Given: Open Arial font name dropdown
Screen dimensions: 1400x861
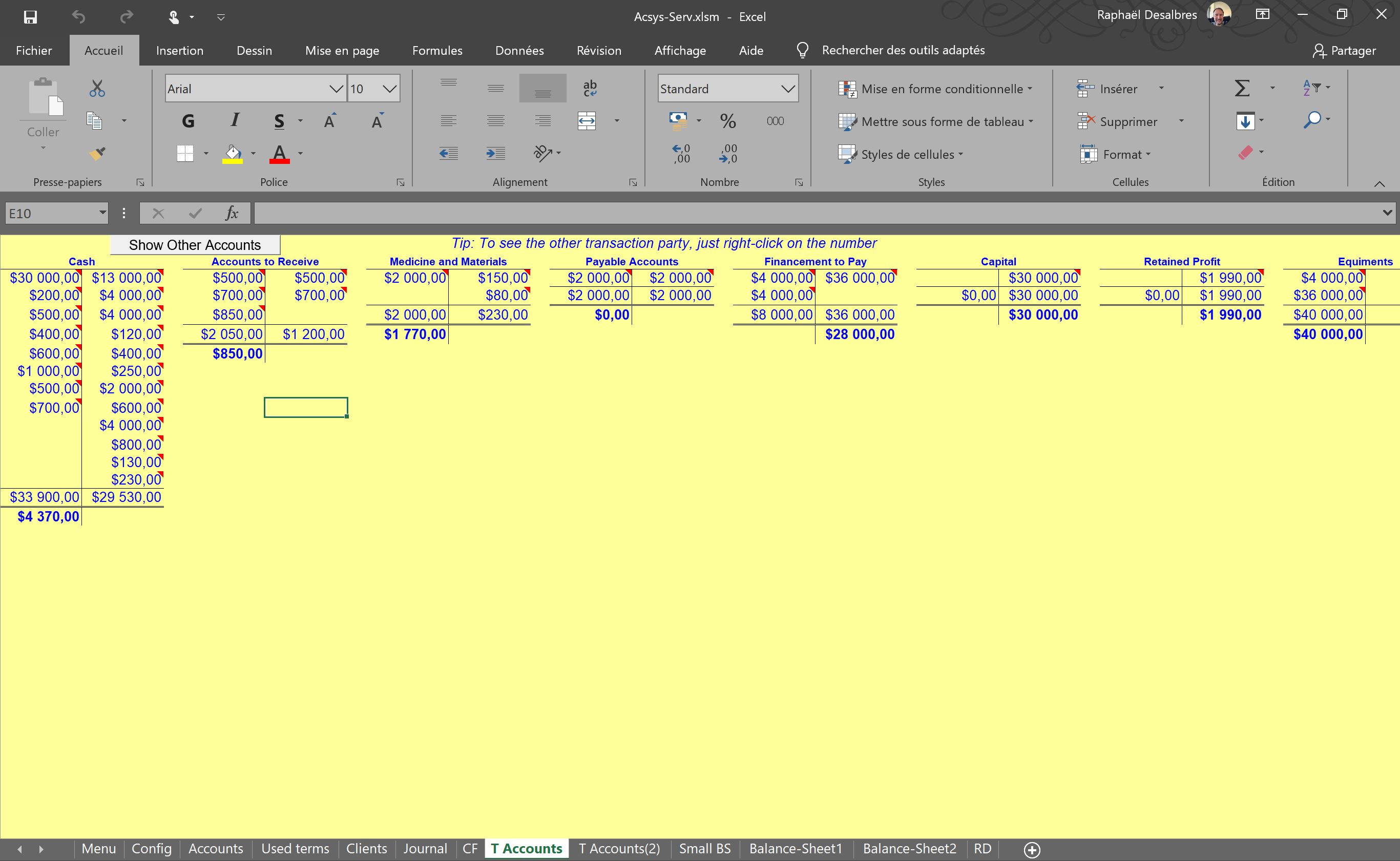Looking at the screenshot, I should coord(337,89).
